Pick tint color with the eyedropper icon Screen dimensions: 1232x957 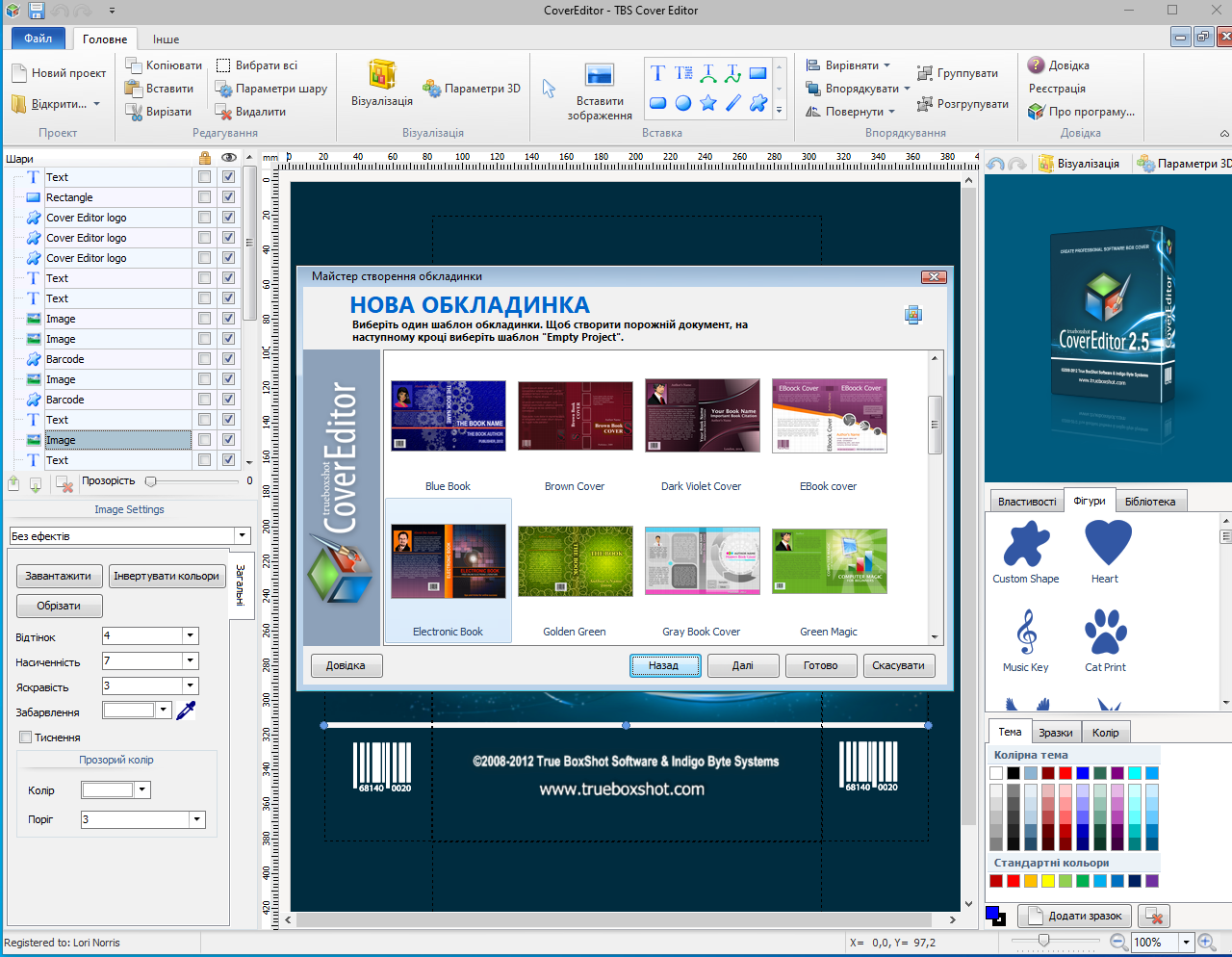click(x=186, y=711)
